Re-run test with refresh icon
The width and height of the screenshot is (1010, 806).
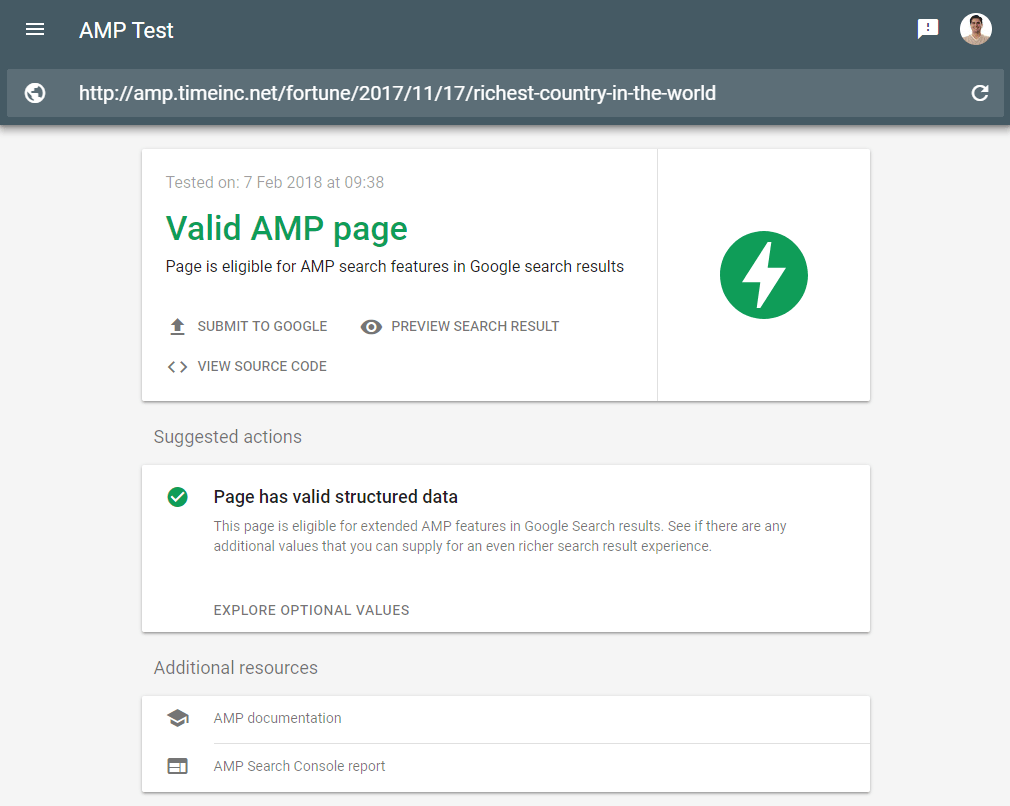tap(980, 93)
